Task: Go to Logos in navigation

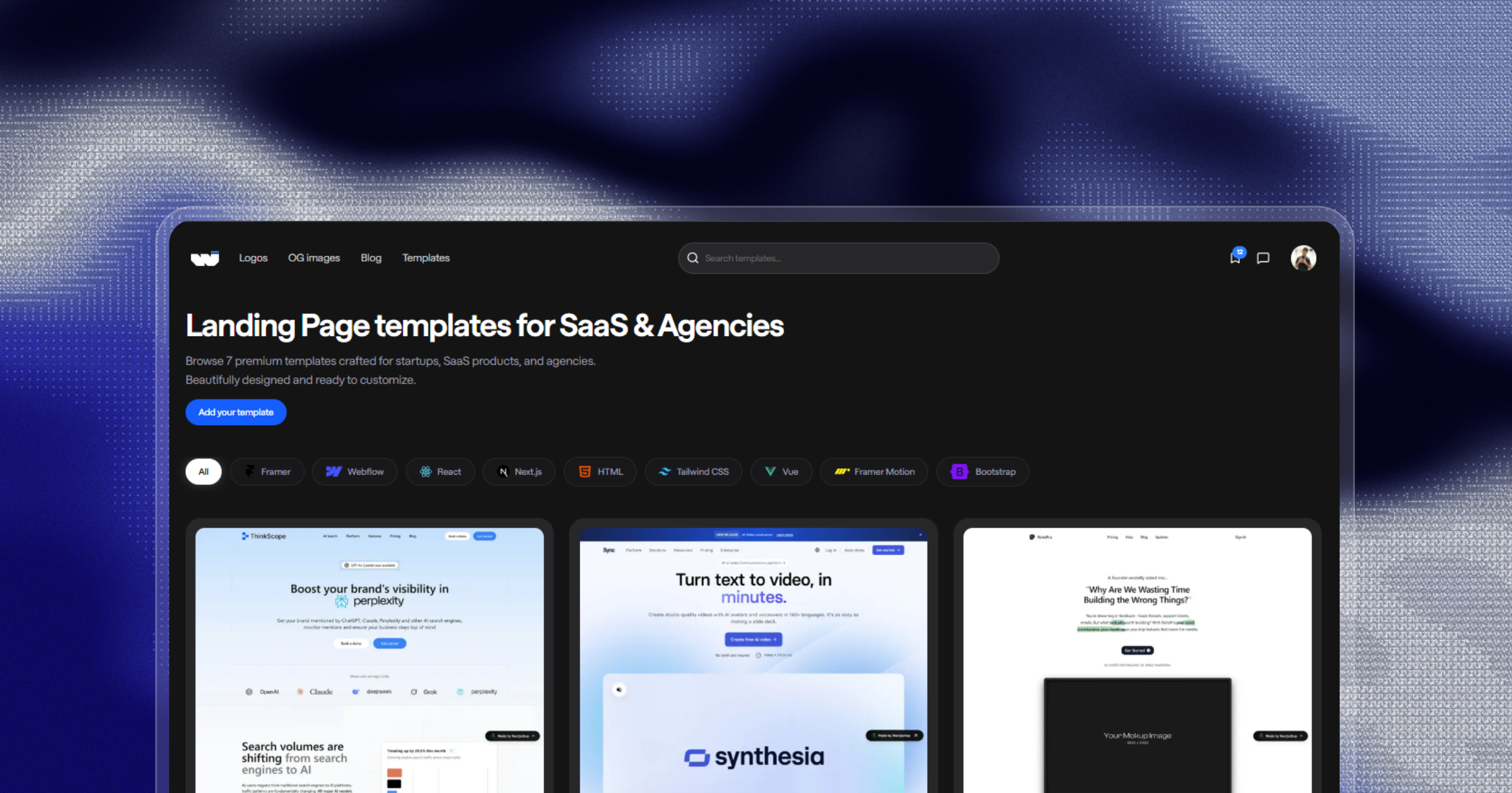Action: [x=253, y=258]
